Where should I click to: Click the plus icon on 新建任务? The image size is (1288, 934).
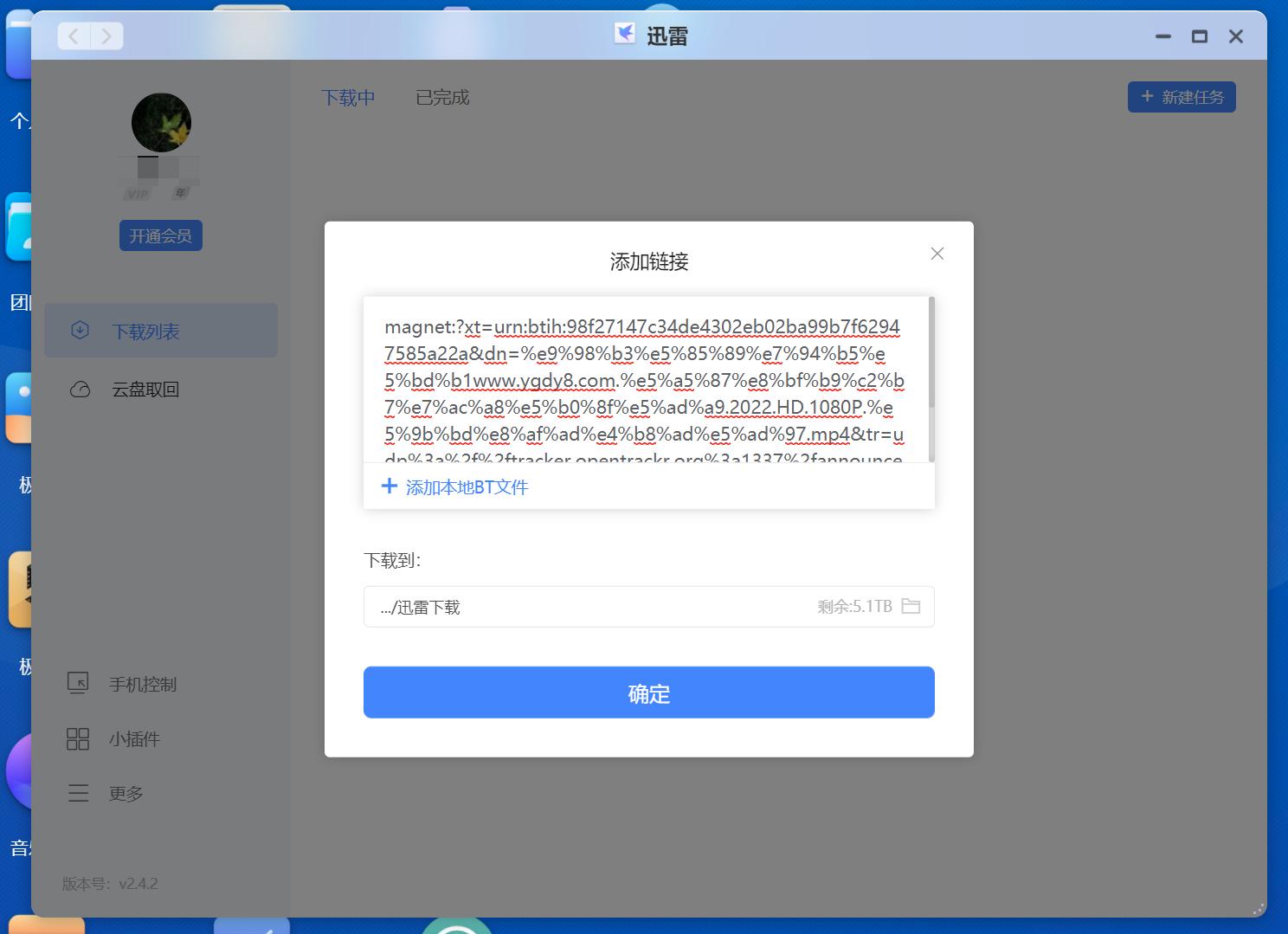coord(1148,97)
